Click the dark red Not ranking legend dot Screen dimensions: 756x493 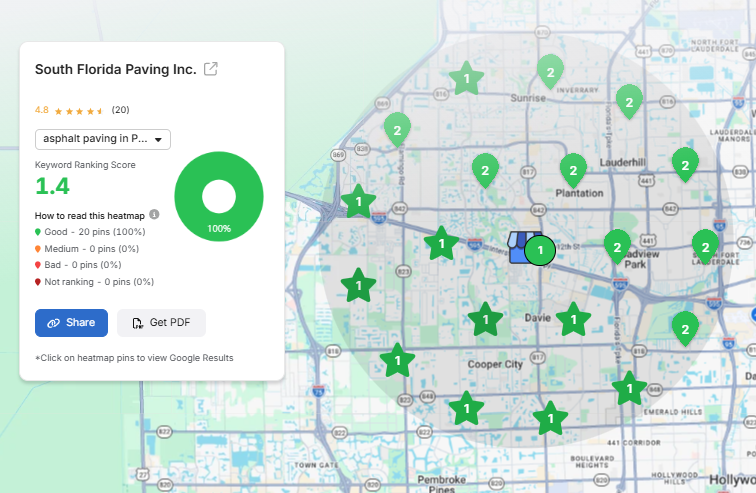coord(38,282)
